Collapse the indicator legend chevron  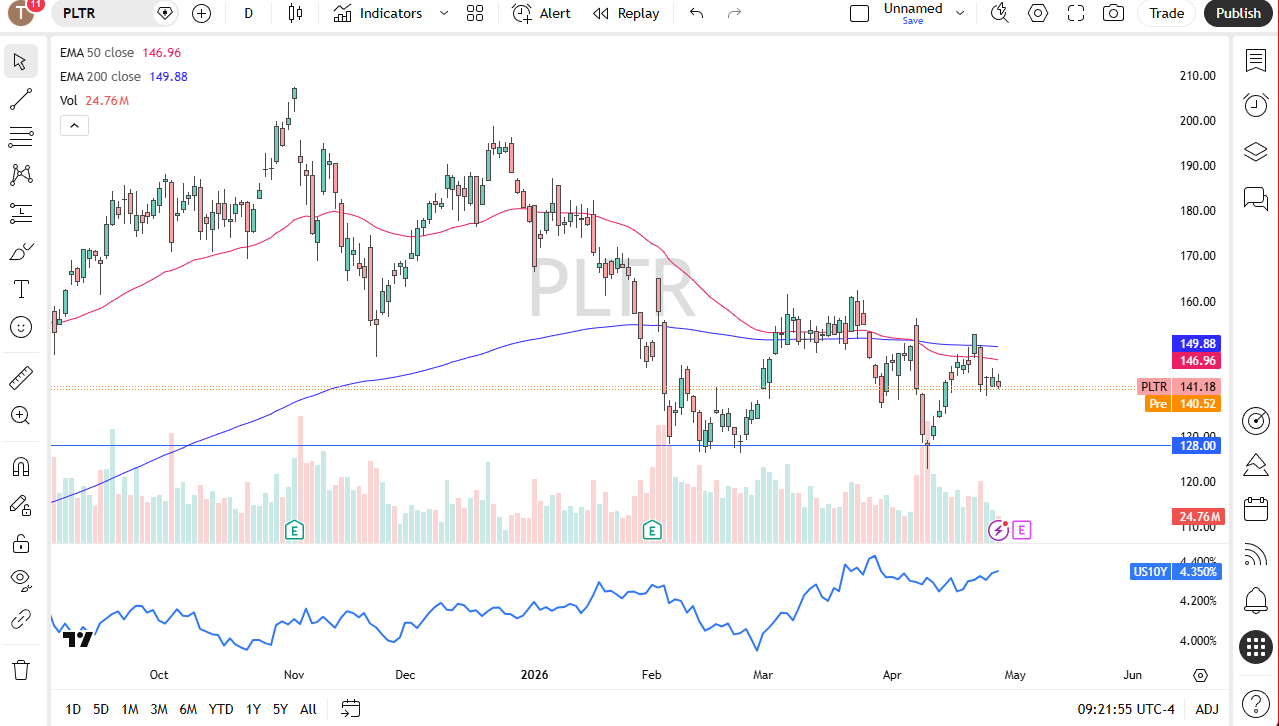tap(75, 125)
